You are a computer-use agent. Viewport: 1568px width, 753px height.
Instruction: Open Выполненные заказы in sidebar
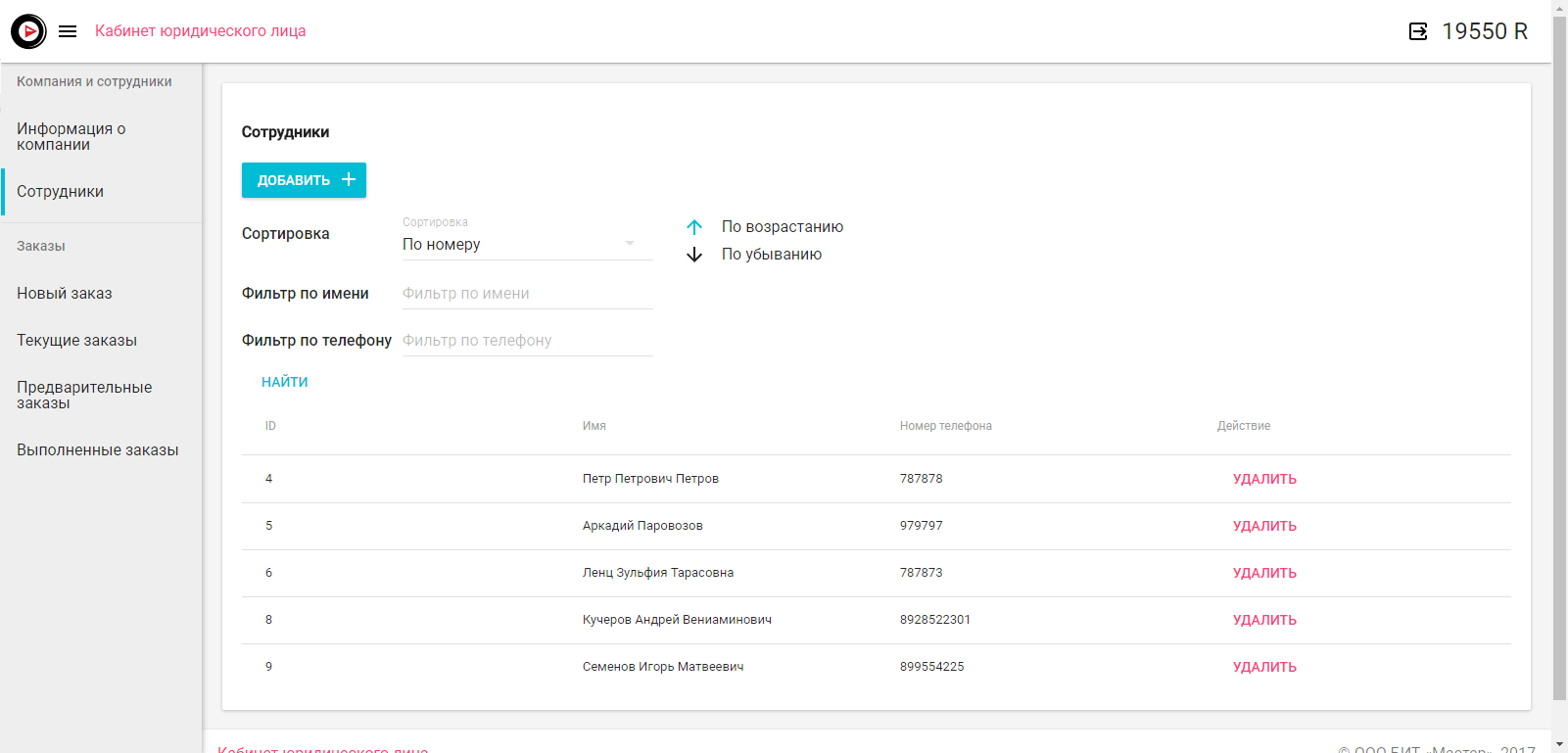pos(97,450)
